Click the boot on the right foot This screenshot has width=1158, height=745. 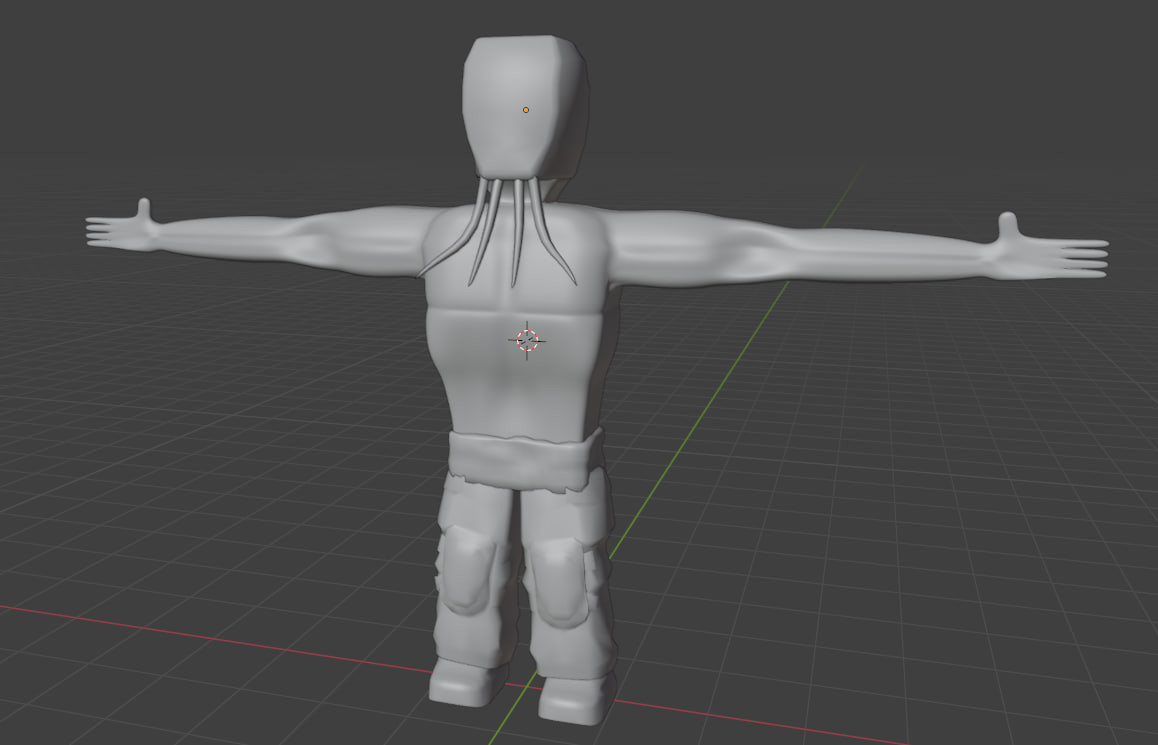click(578, 699)
